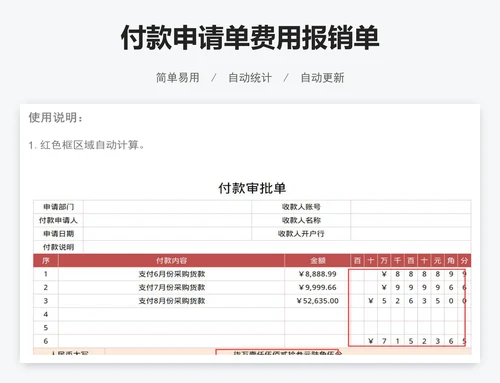Click the empty 付款内容 cell in row 4
Image resolution: width=500 pixels, height=383 pixels.
coord(171,314)
